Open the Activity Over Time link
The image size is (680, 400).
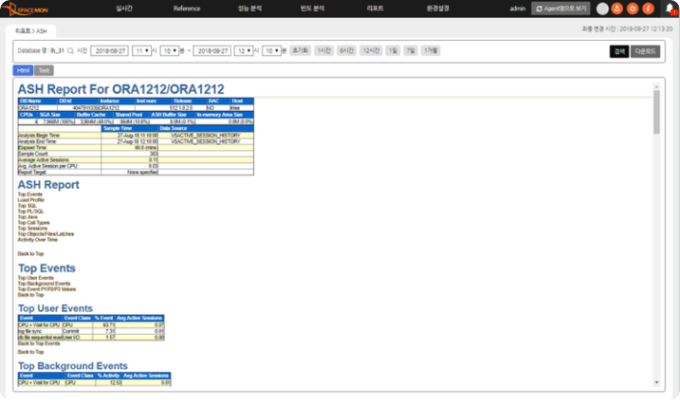tap(37, 239)
